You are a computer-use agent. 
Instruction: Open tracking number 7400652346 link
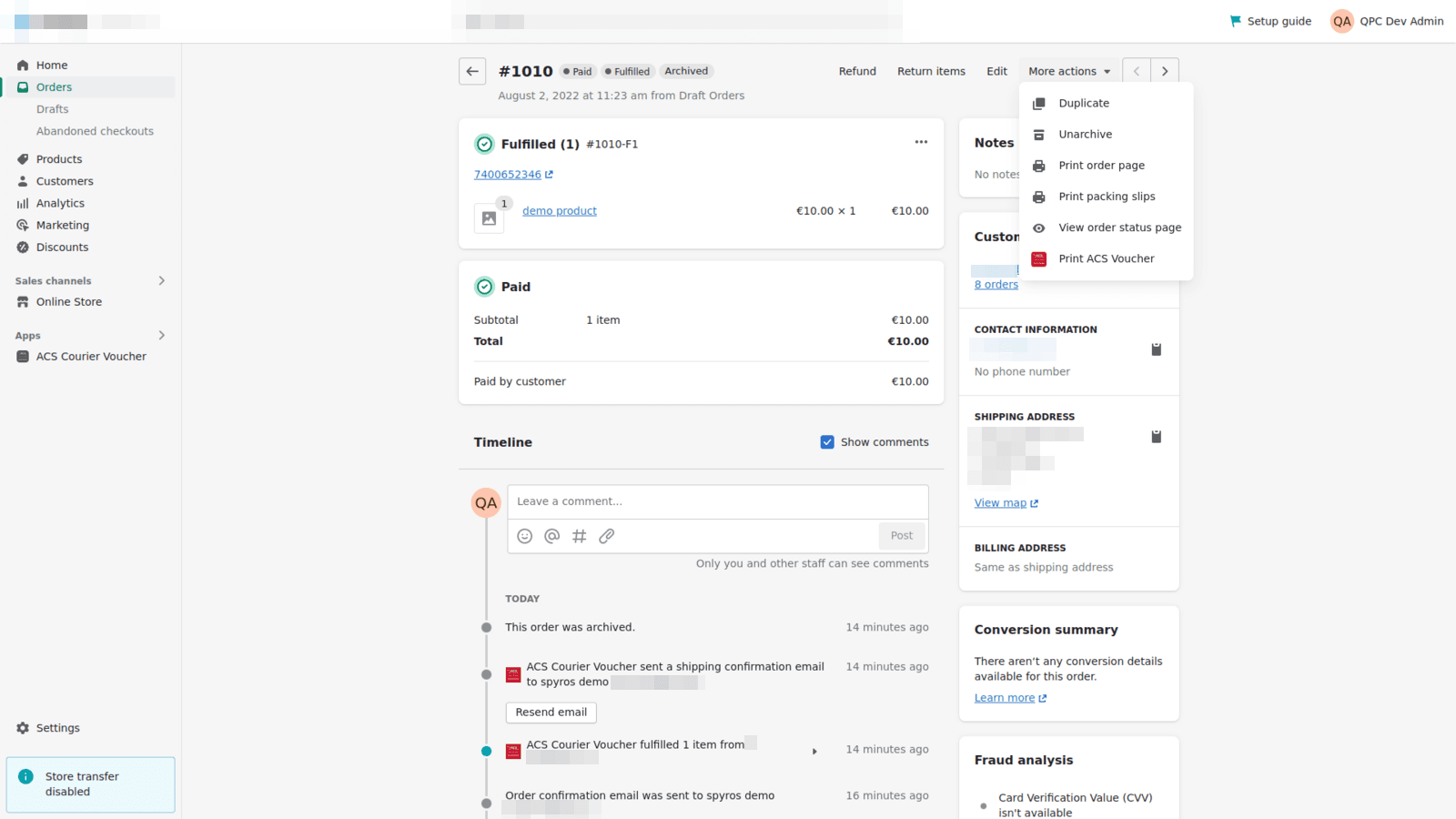[x=508, y=175]
